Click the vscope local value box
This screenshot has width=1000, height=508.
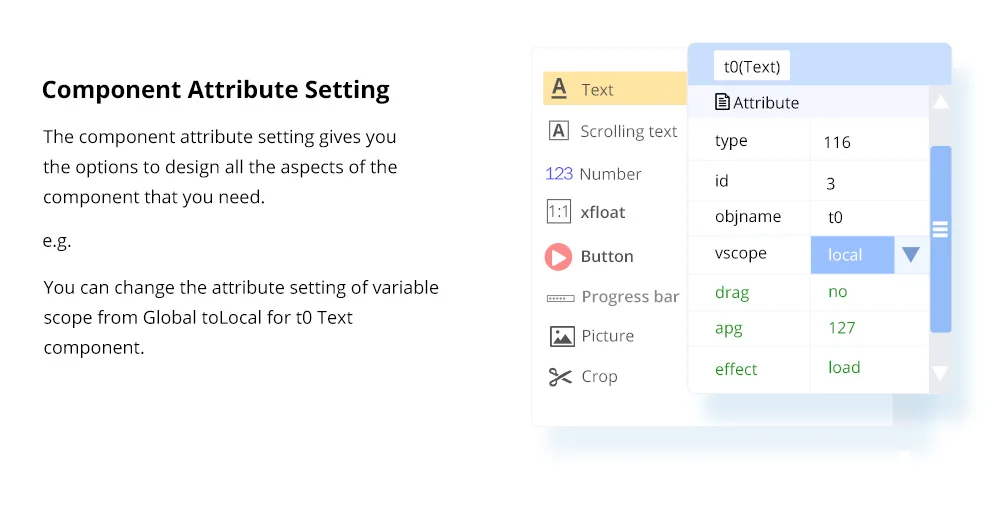[x=851, y=255]
